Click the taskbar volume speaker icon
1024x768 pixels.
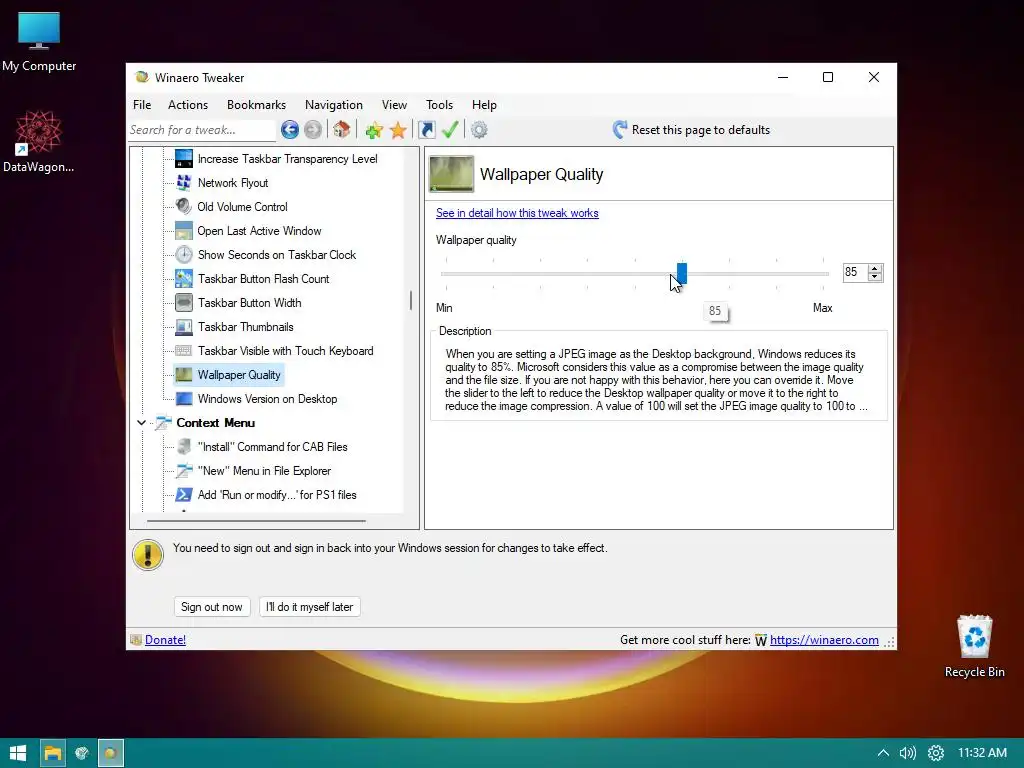click(908, 753)
